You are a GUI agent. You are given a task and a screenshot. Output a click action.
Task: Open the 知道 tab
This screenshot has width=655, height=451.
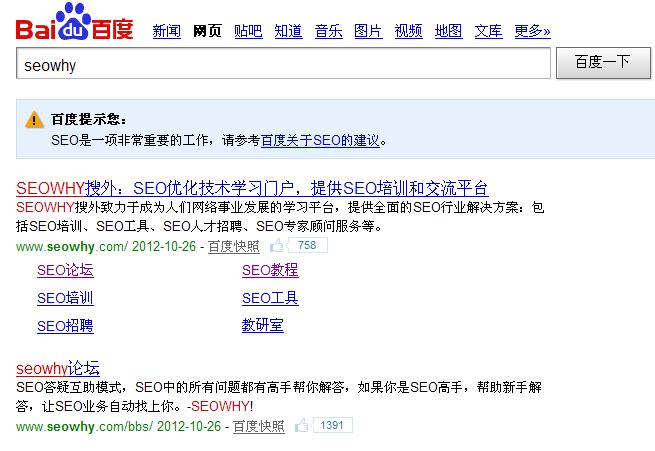(288, 31)
